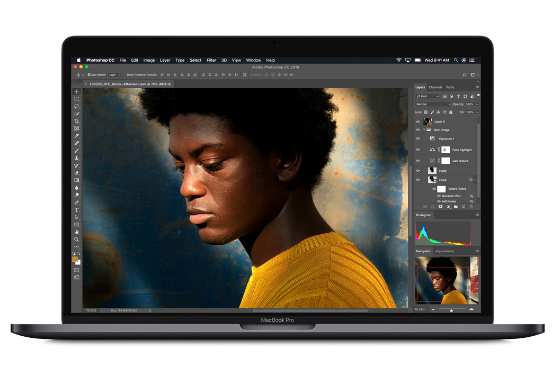Select the Horizontal Type tool
Image resolution: width=555 pixels, height=385 pixels.
tap(77, 210)
